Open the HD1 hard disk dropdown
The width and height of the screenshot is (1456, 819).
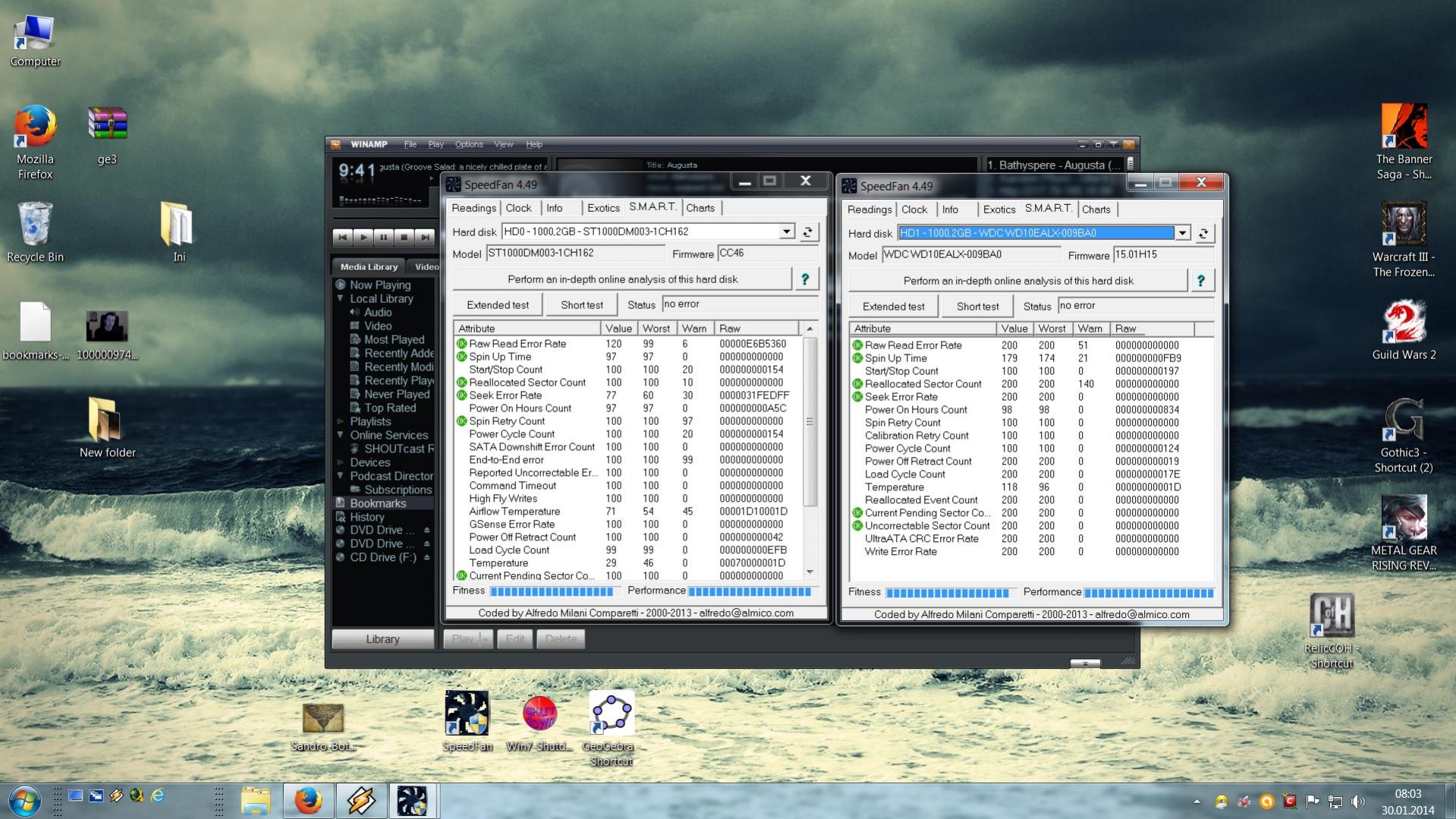pos(1182,233)
